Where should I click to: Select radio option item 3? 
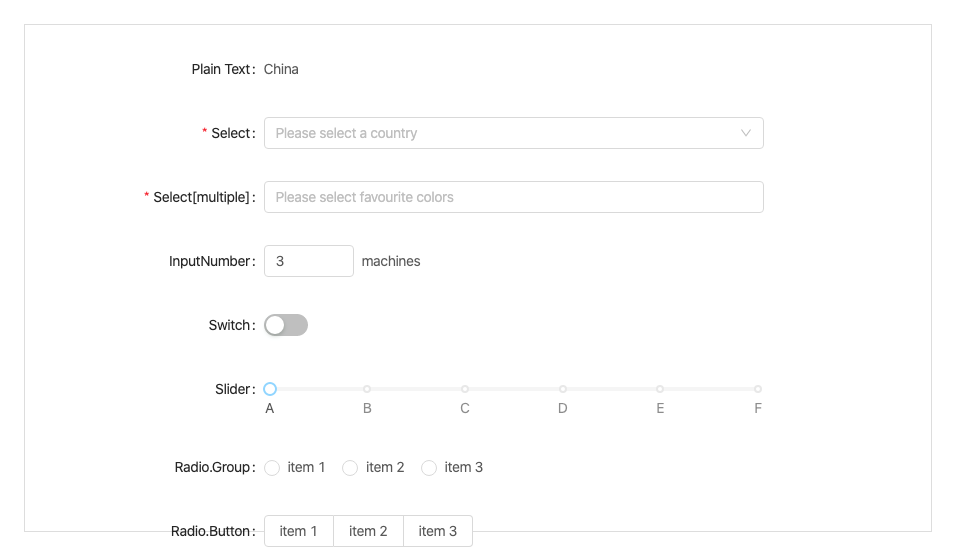click(x=429, y=468)
